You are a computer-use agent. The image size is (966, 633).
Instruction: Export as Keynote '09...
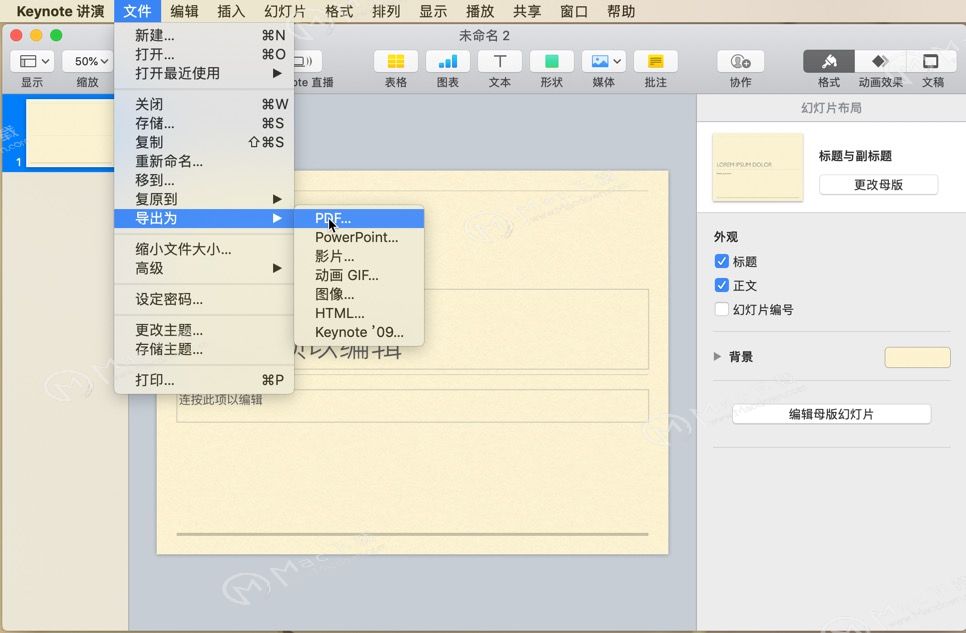click(x=359, y=332)
